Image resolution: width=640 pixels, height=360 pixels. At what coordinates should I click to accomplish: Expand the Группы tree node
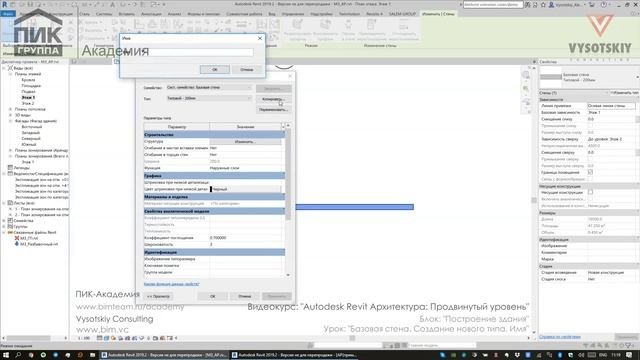(x=4, y=227)
